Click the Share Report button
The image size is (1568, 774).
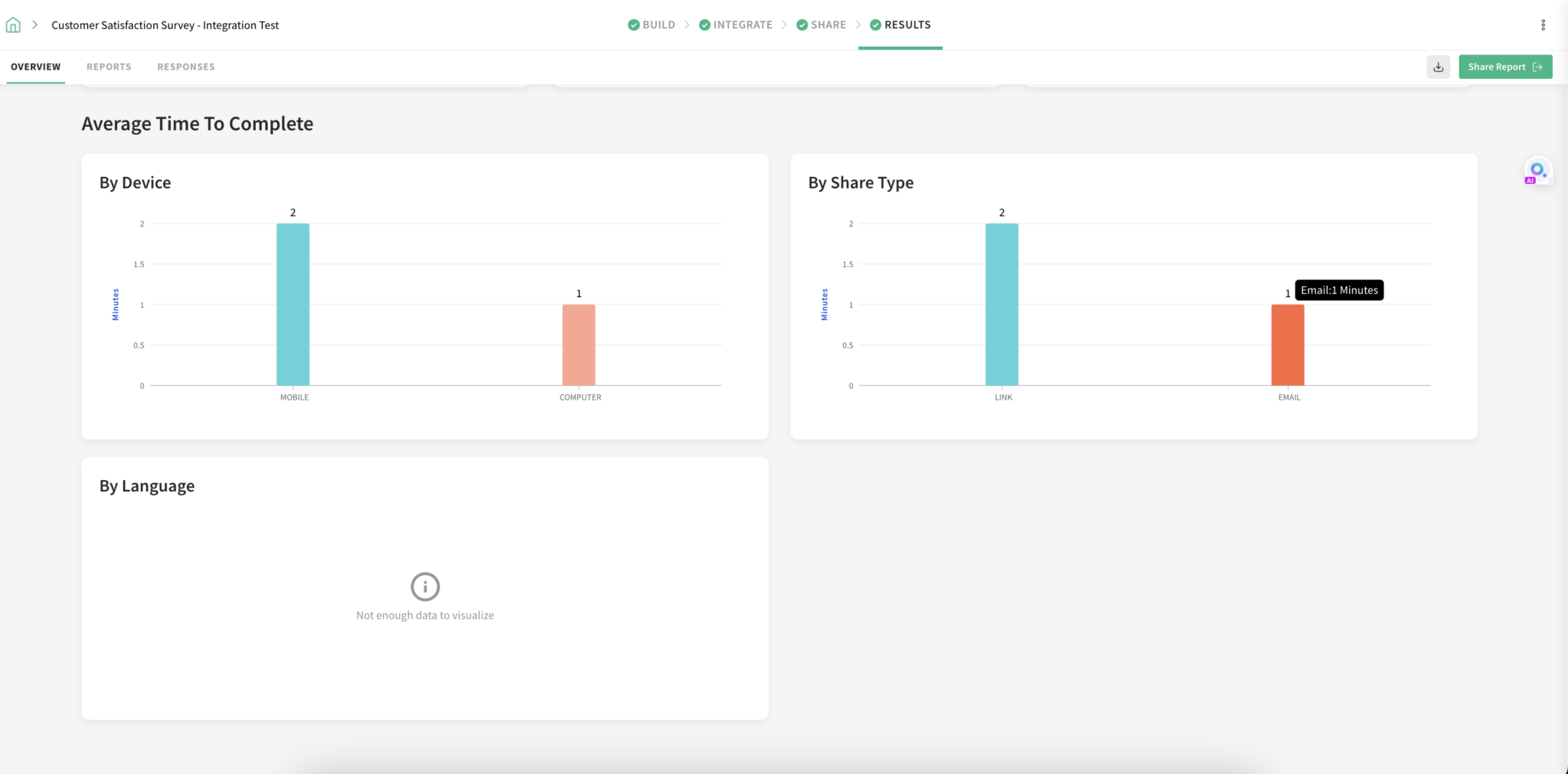point(1504,67)
